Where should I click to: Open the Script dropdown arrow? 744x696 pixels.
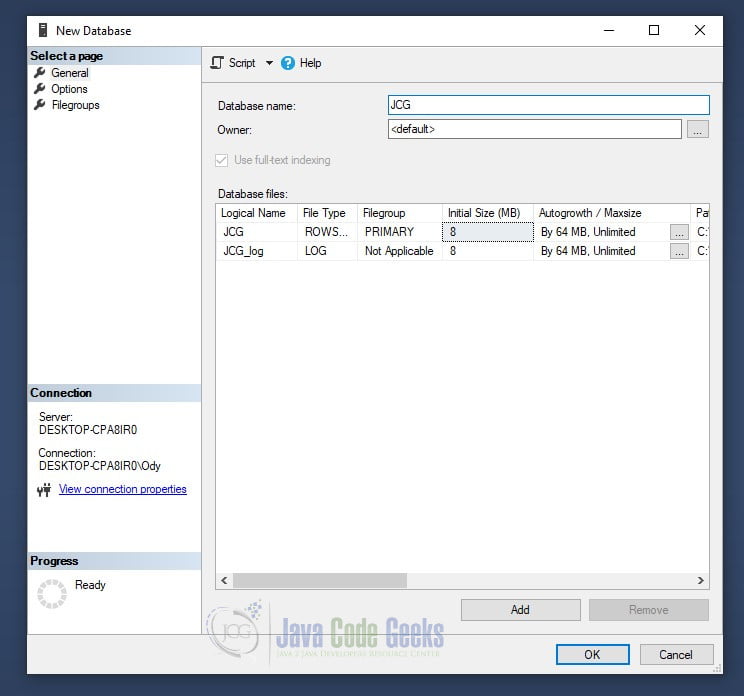coord(269,63)
